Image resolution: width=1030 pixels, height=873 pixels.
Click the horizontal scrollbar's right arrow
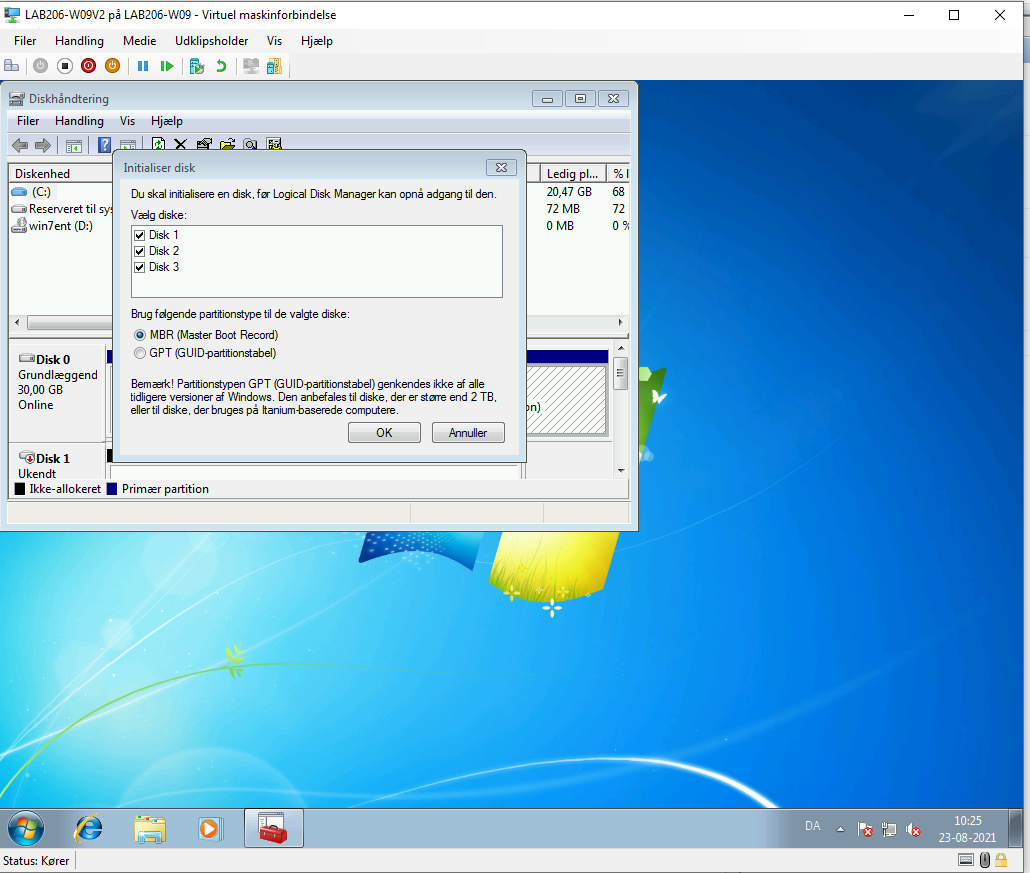coord(620,323)
